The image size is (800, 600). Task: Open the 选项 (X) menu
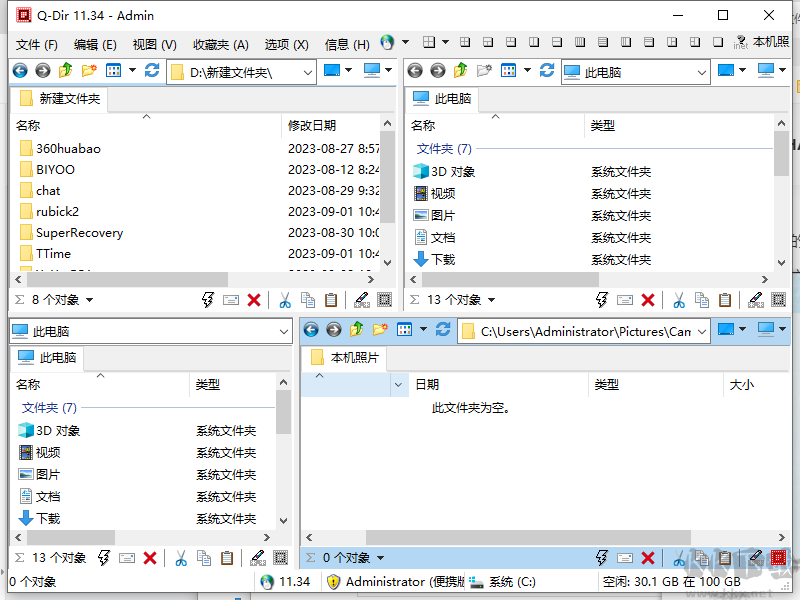coord(282,44)
